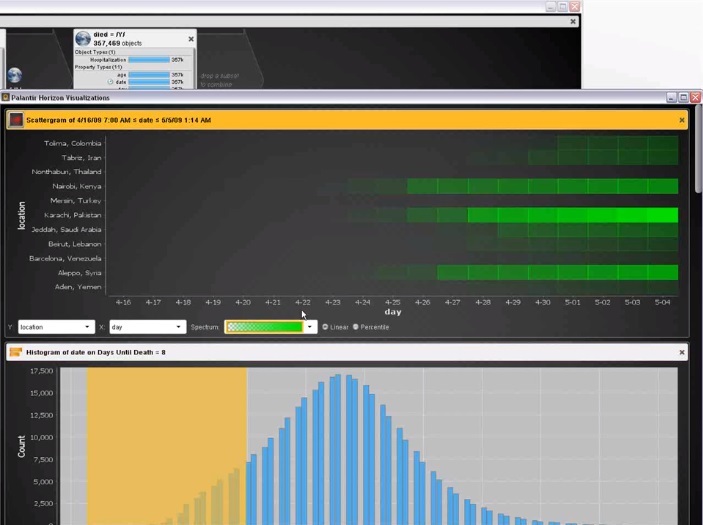Maximize the Palantir Horizon Visualizations window
This screenshot has width=703, height=525.
point(683,97)
